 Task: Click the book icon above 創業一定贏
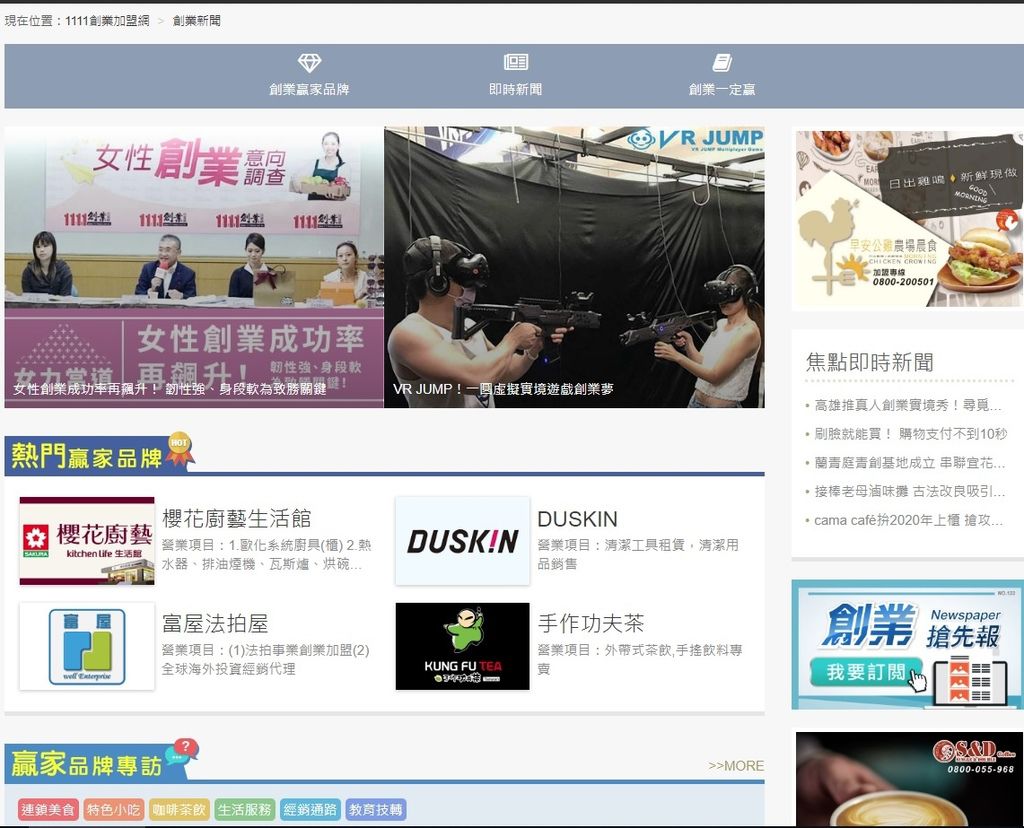(x=722, y=63)
